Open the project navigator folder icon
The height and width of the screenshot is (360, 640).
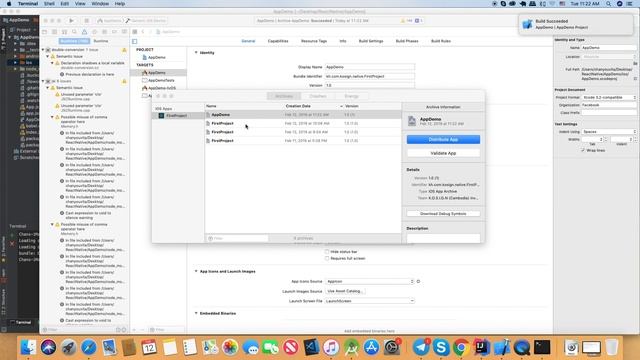44,32
